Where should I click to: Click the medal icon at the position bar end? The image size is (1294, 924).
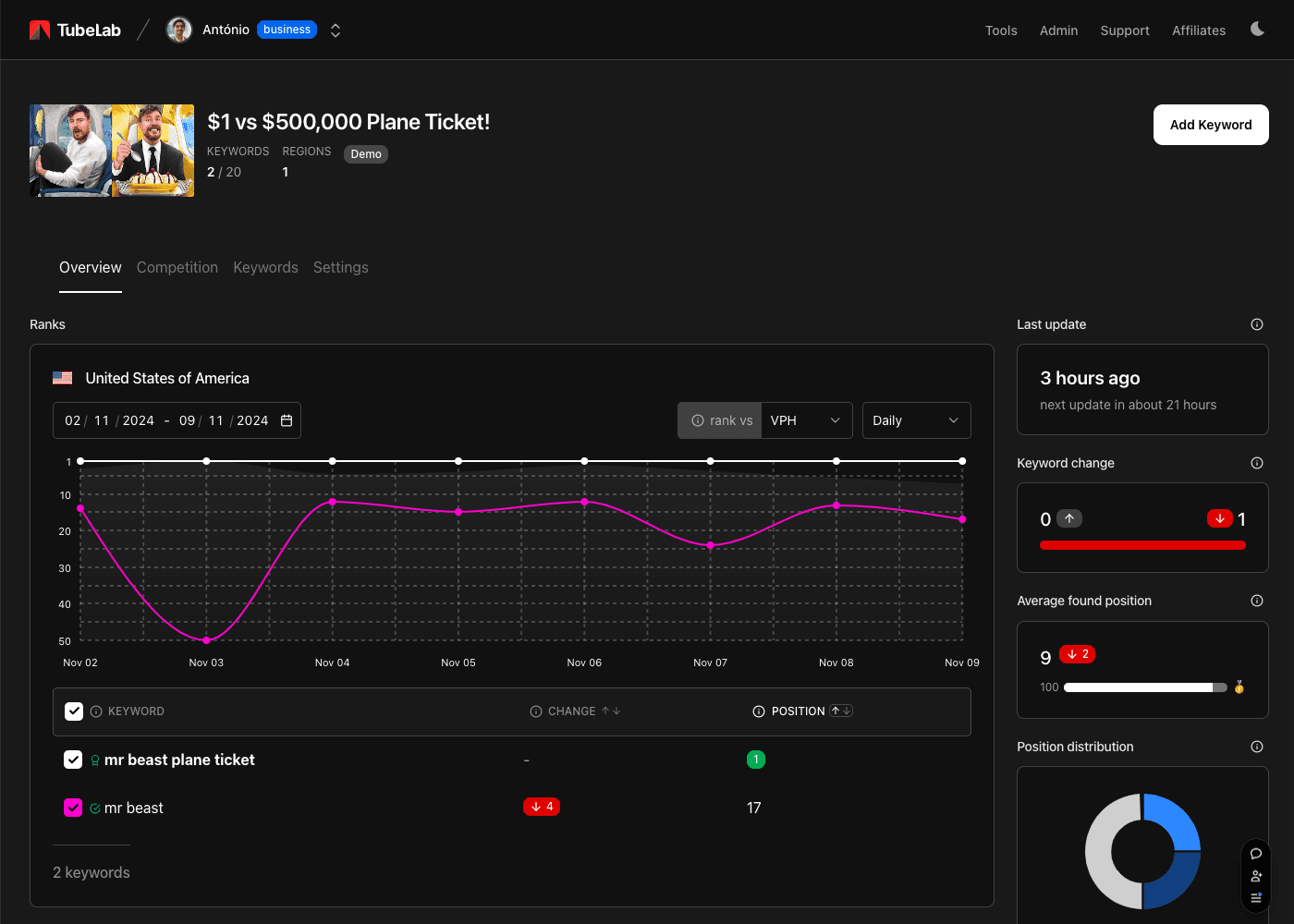pos(1239,687)
